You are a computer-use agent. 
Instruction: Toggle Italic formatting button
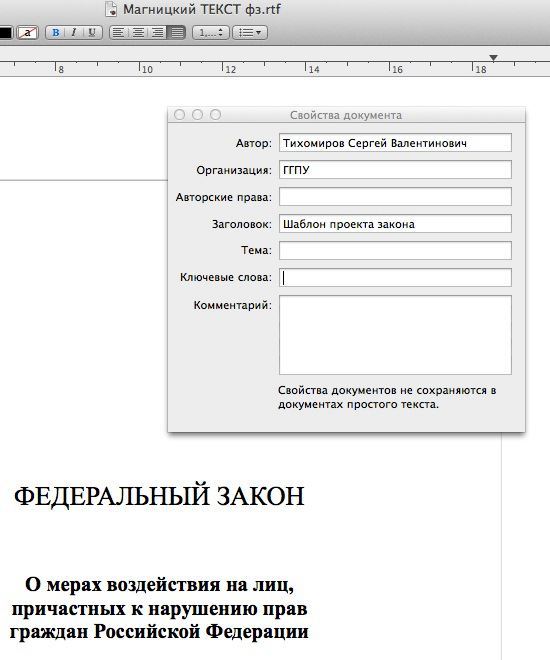74,32
